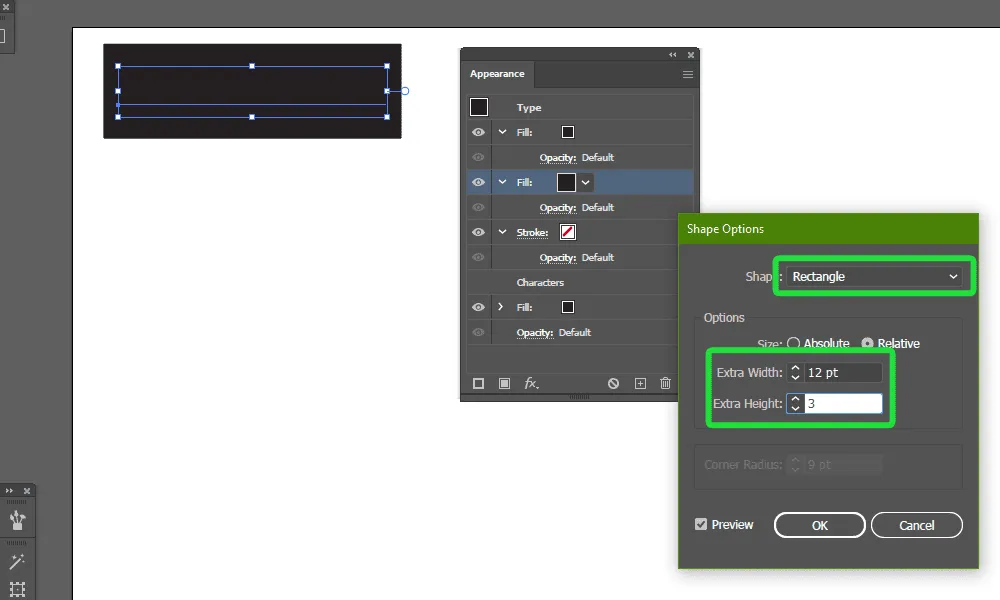This screenshot has width=1000, height=600.
Task: Open the Shape dropdown showing Rectangle
Action: coord(874,277)
